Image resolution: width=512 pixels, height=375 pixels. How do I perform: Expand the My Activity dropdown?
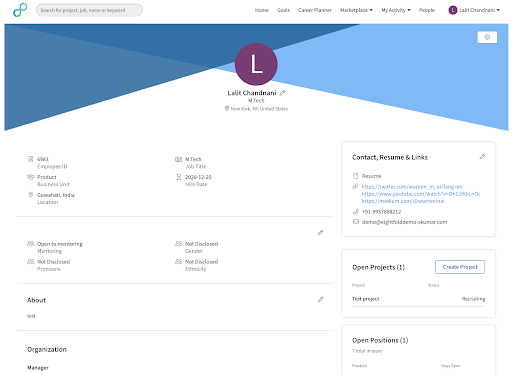[x=396, y=10]
